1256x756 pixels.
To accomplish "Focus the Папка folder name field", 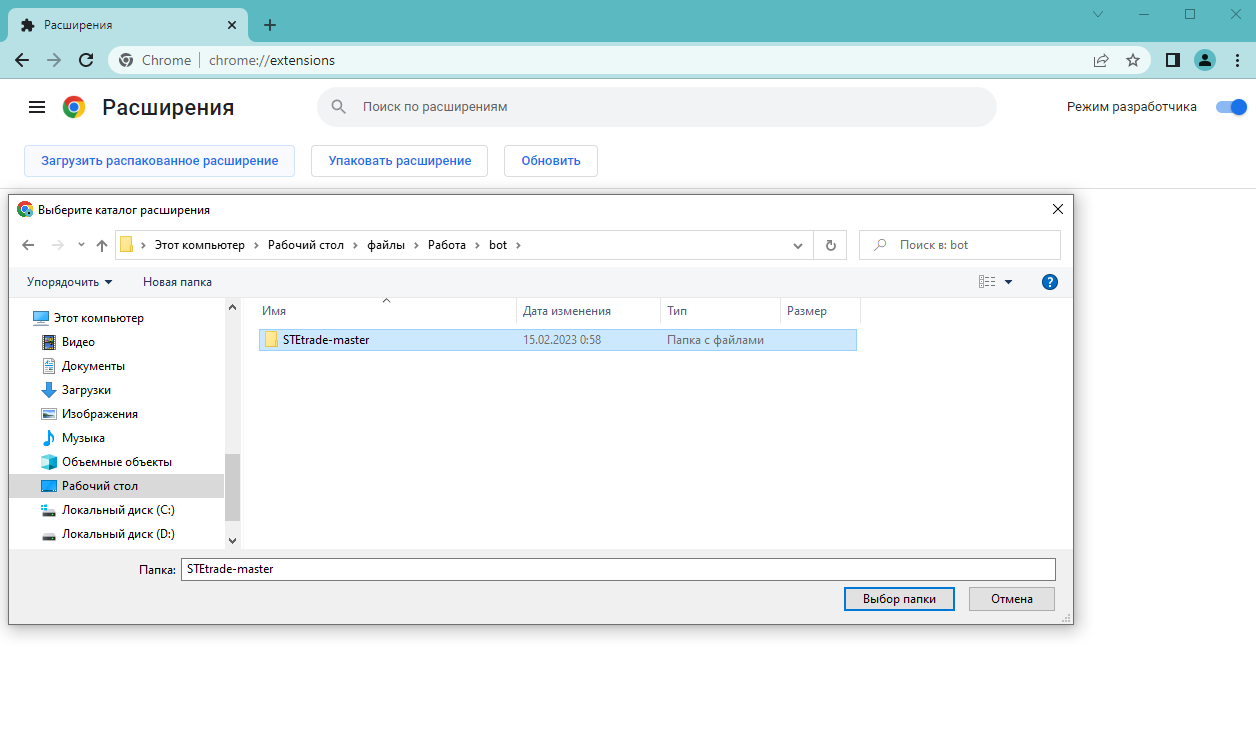I will pos(618,569).
